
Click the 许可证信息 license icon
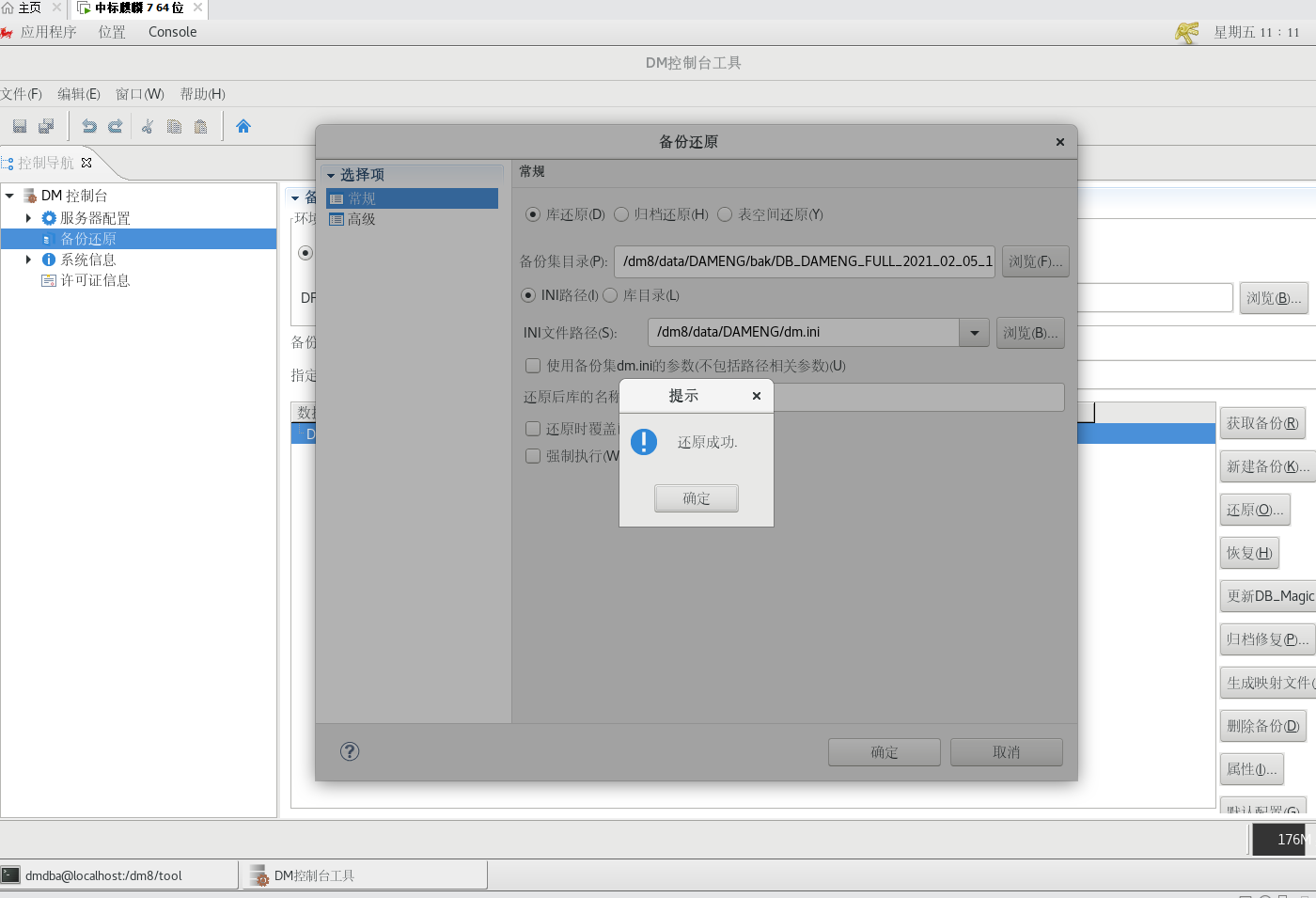49,280
